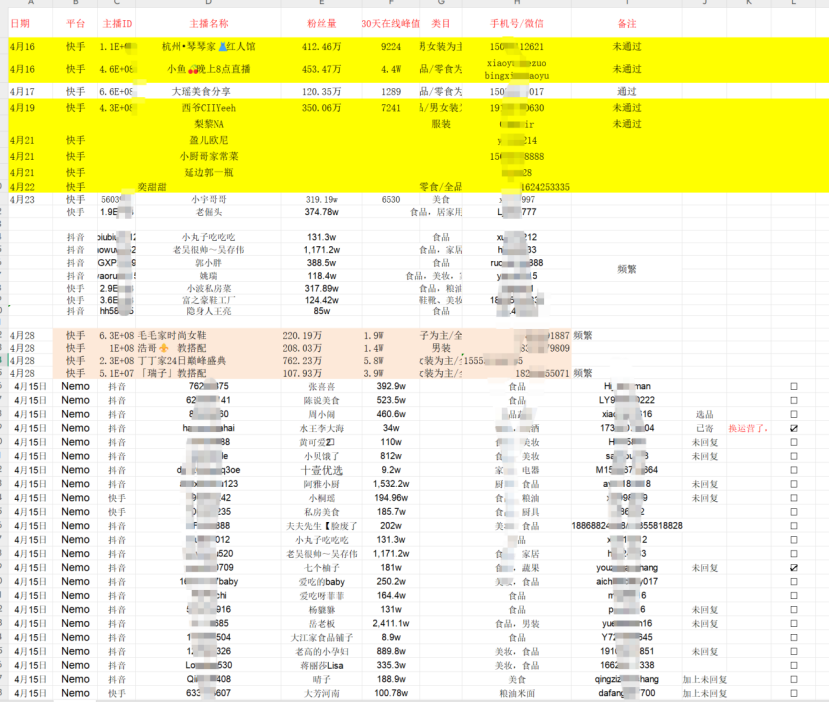
Task: Tick the checkbox in the 阿雅小厨 row
Action: 794,484
